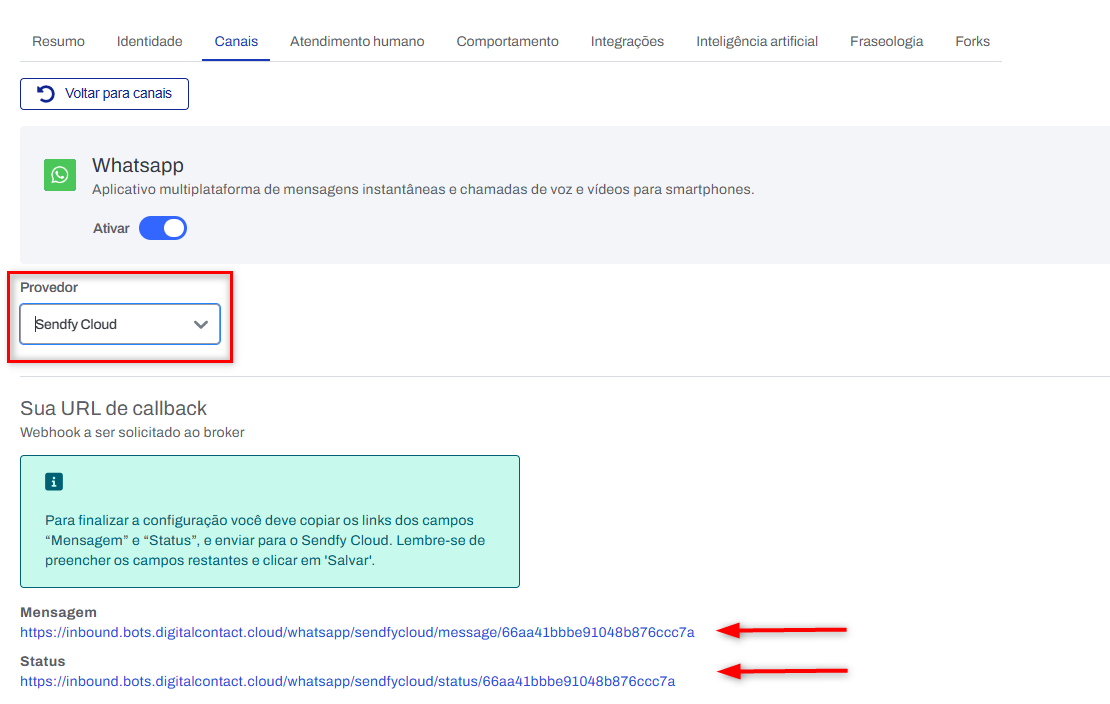Click the green WhatsApp logo icon
Image resolution: width=1110 pixels, height=704 pixels.
coord(60,175)
